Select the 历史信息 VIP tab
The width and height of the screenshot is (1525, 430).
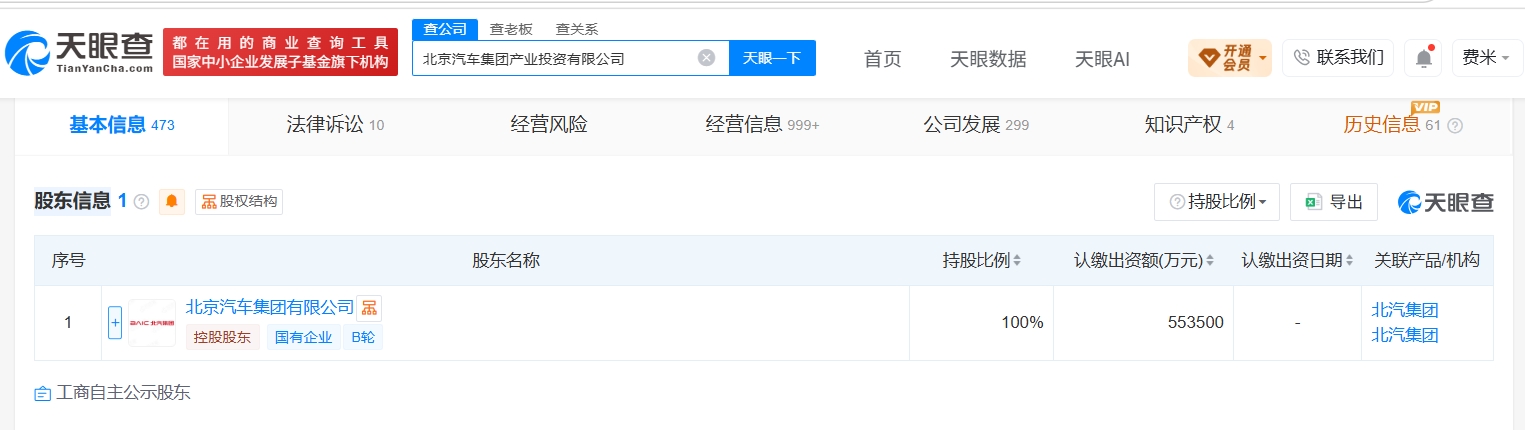(1391, 125)
